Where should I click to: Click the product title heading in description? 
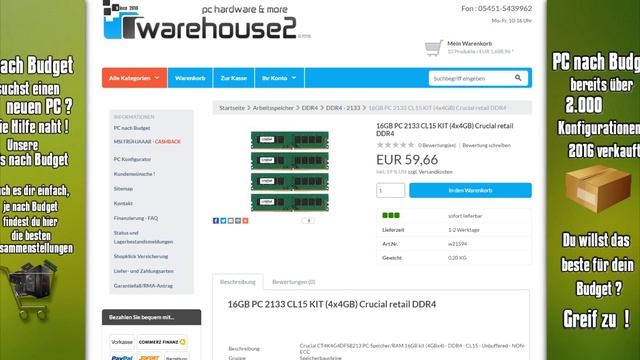tap(332, 304)
